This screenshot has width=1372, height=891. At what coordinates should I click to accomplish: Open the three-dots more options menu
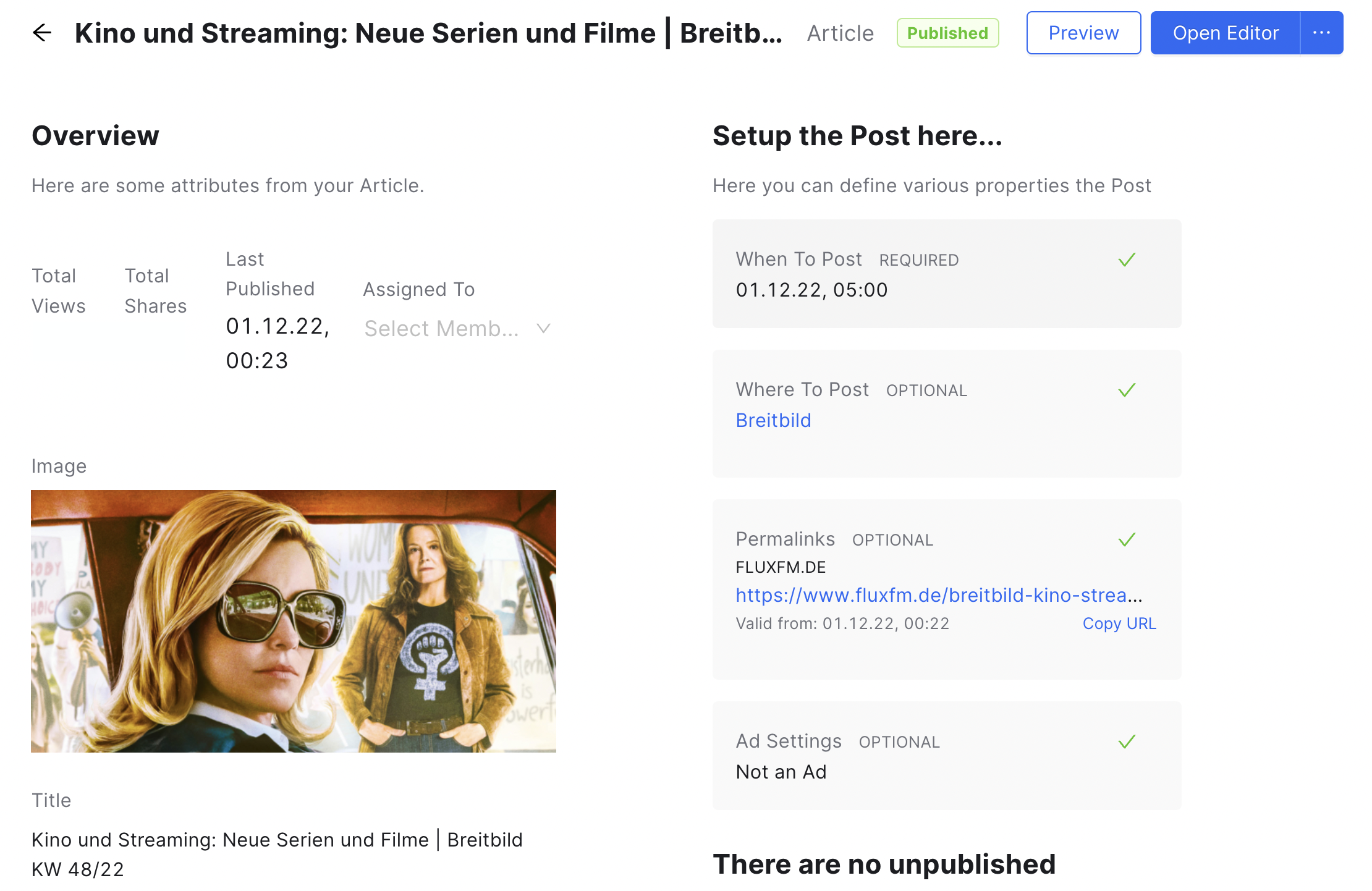(1321, 33)
